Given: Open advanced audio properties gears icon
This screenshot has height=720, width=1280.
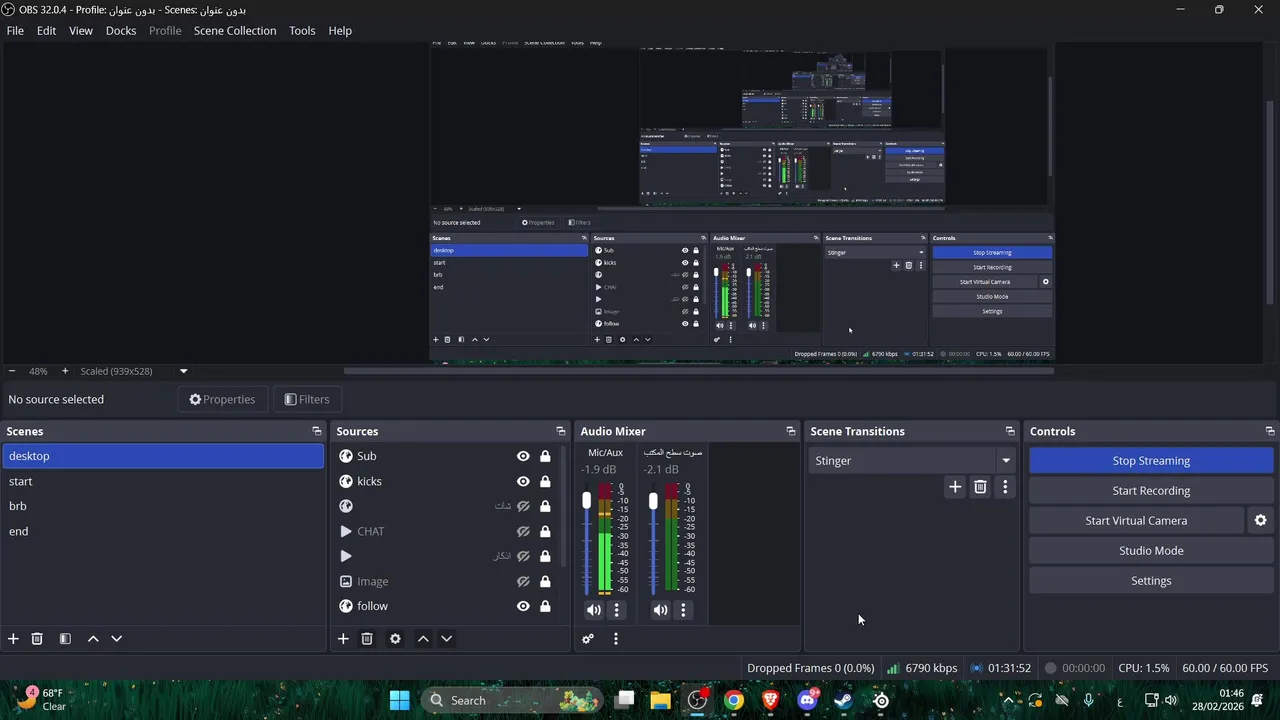Looking at the screenshot, I should coord(588,639).
